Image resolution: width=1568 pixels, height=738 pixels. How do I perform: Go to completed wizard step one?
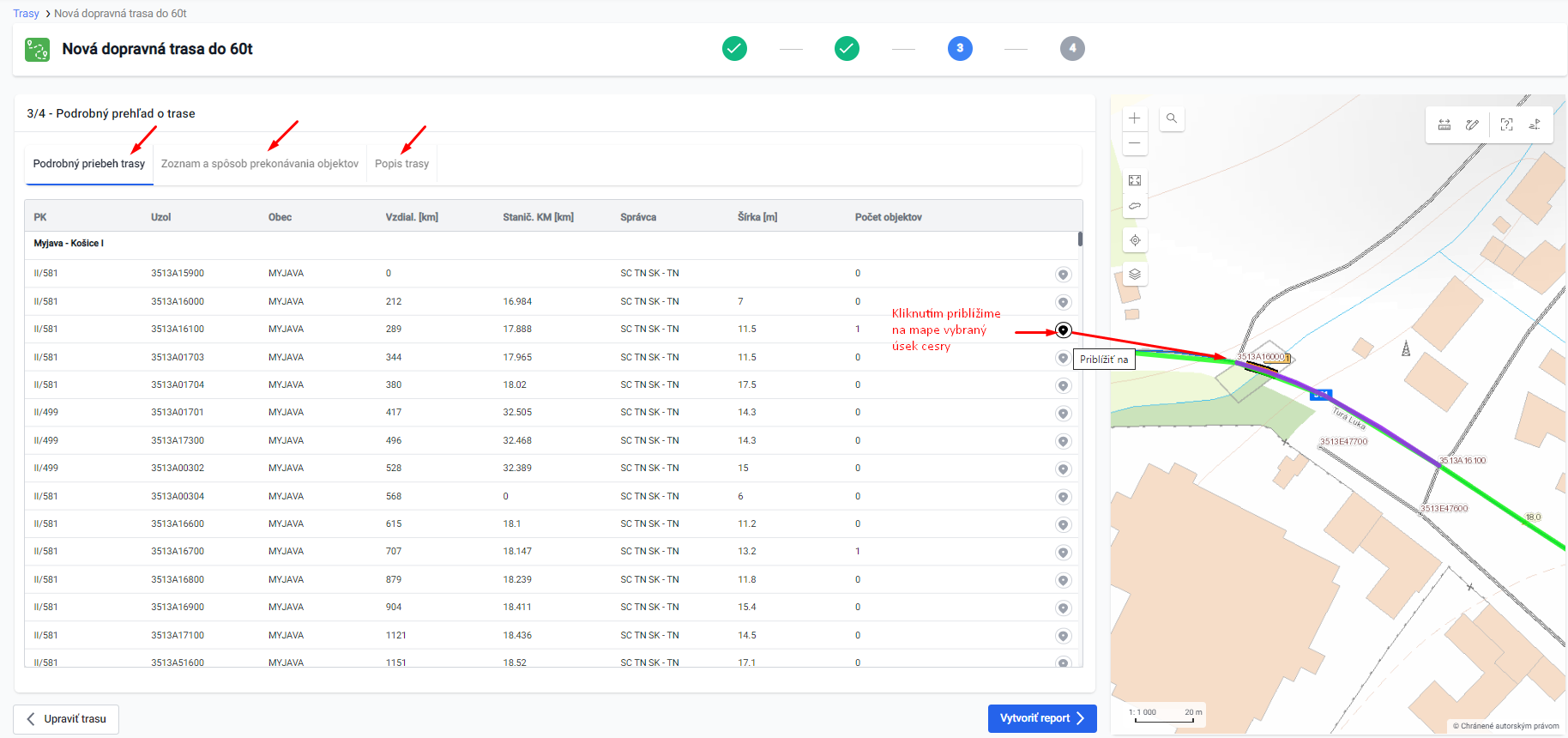click(734, 49)
